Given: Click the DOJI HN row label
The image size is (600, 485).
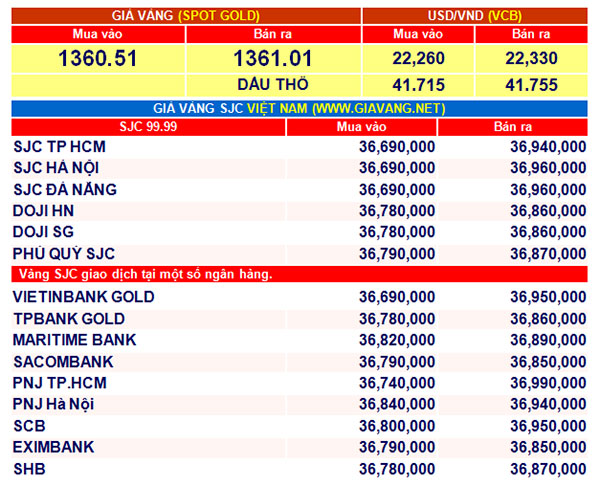Looking at the screenshot, I should (x=44, y=211).
